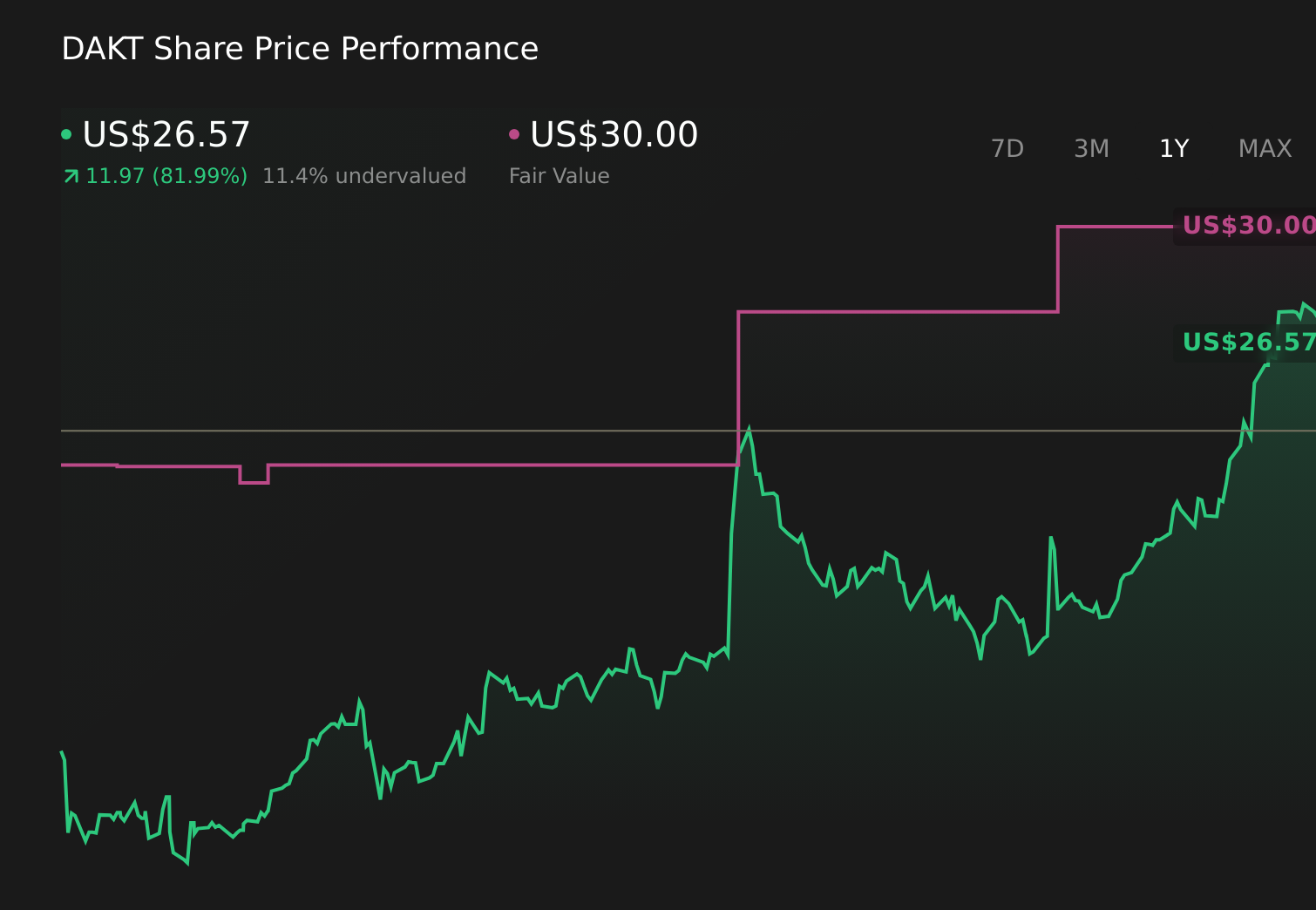Expand the Fair Value details

point(559,175)
